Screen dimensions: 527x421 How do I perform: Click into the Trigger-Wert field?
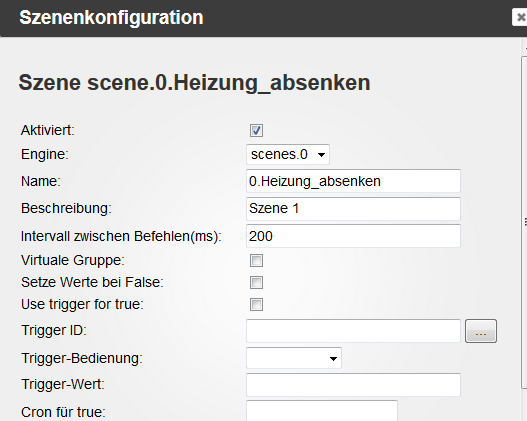(x=353, y=385)
